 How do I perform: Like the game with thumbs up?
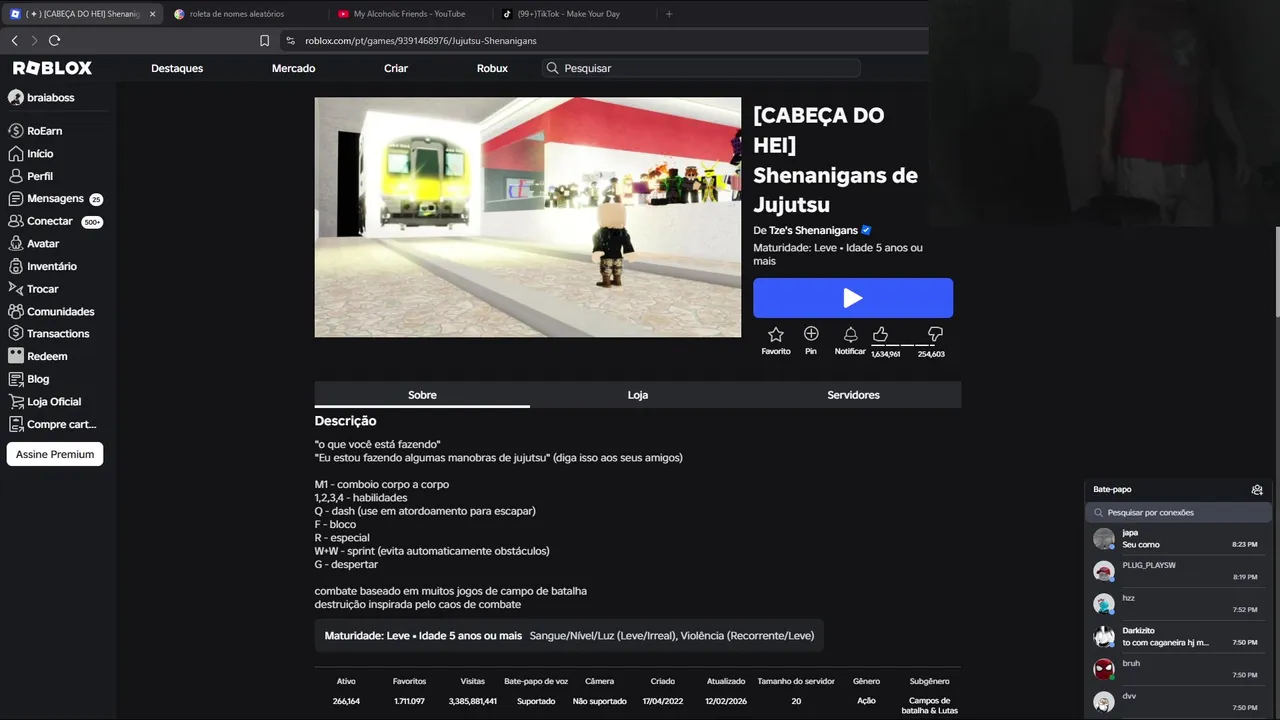tap(881, 334)
